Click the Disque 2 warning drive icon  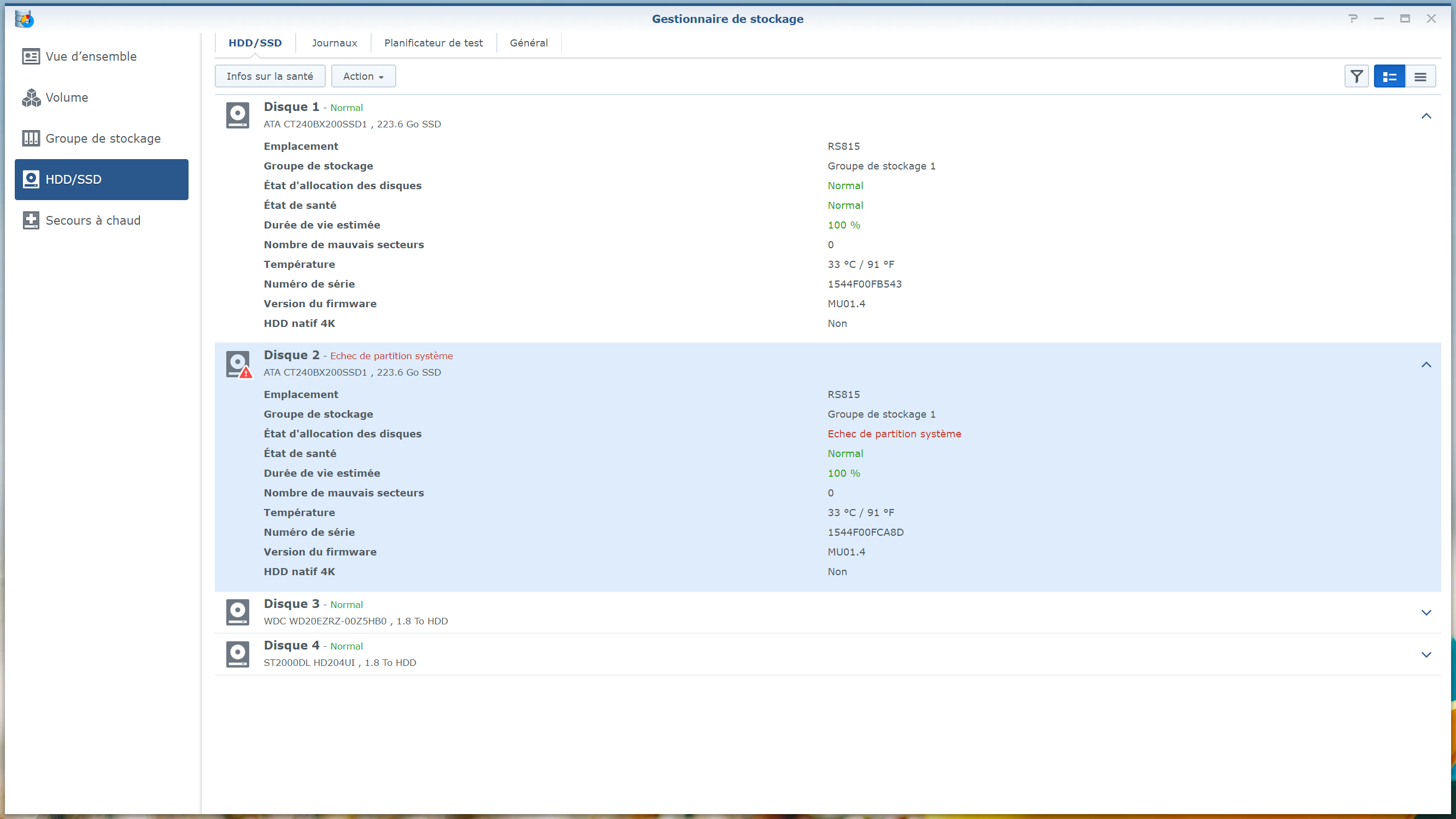238,364
